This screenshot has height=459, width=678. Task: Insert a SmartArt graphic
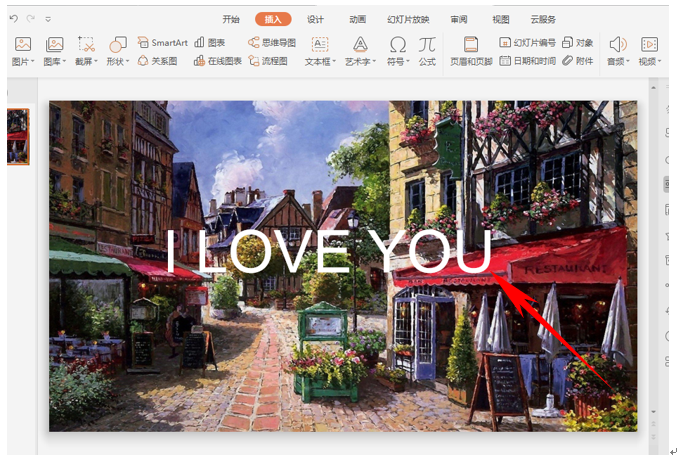pos(163,42)
